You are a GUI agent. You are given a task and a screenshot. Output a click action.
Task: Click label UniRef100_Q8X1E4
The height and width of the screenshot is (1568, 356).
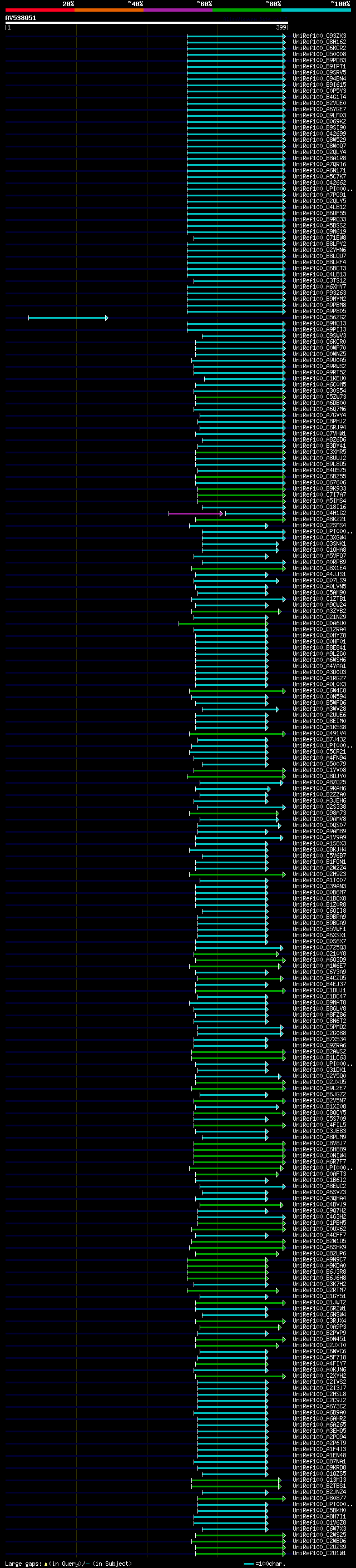coord(319,568)
